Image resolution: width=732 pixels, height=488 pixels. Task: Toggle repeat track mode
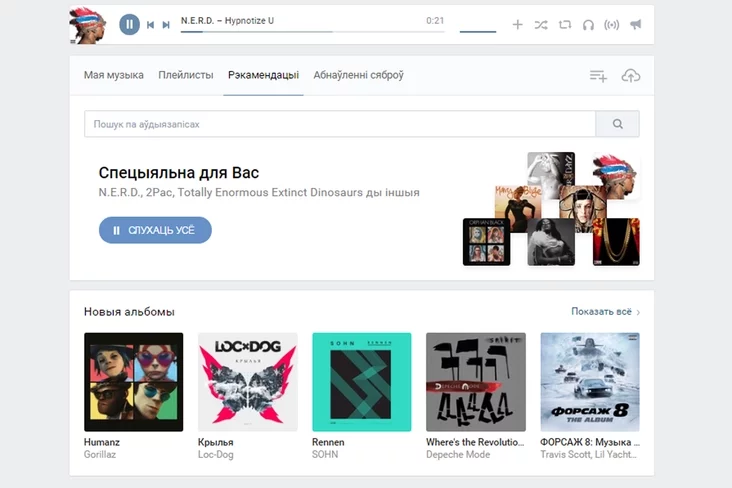565,25
